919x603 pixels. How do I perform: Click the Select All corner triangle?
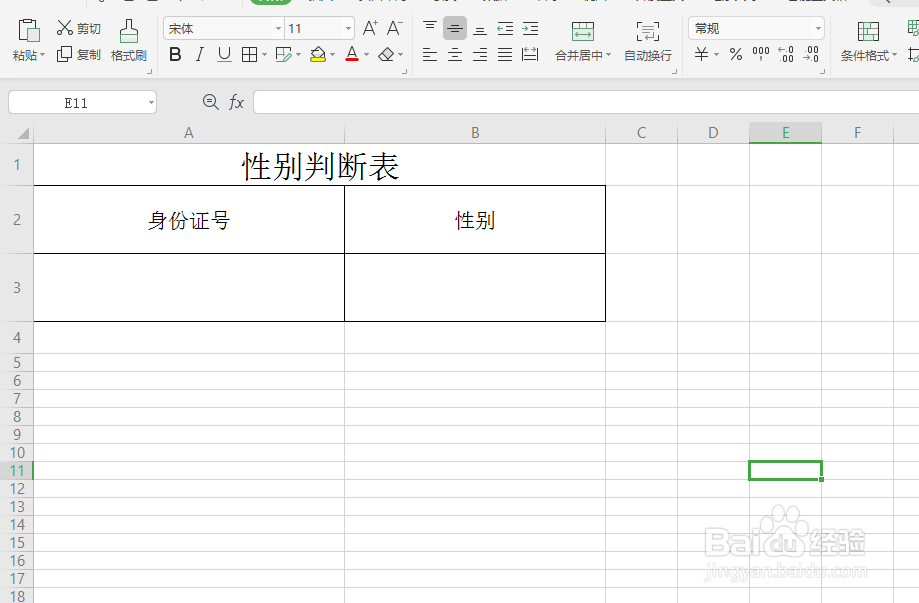pos(23,134)
